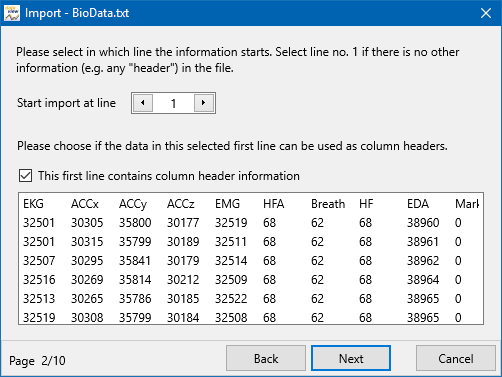502x377 pixels.
Task: Select the HF column header
Action: pos(366,204)
